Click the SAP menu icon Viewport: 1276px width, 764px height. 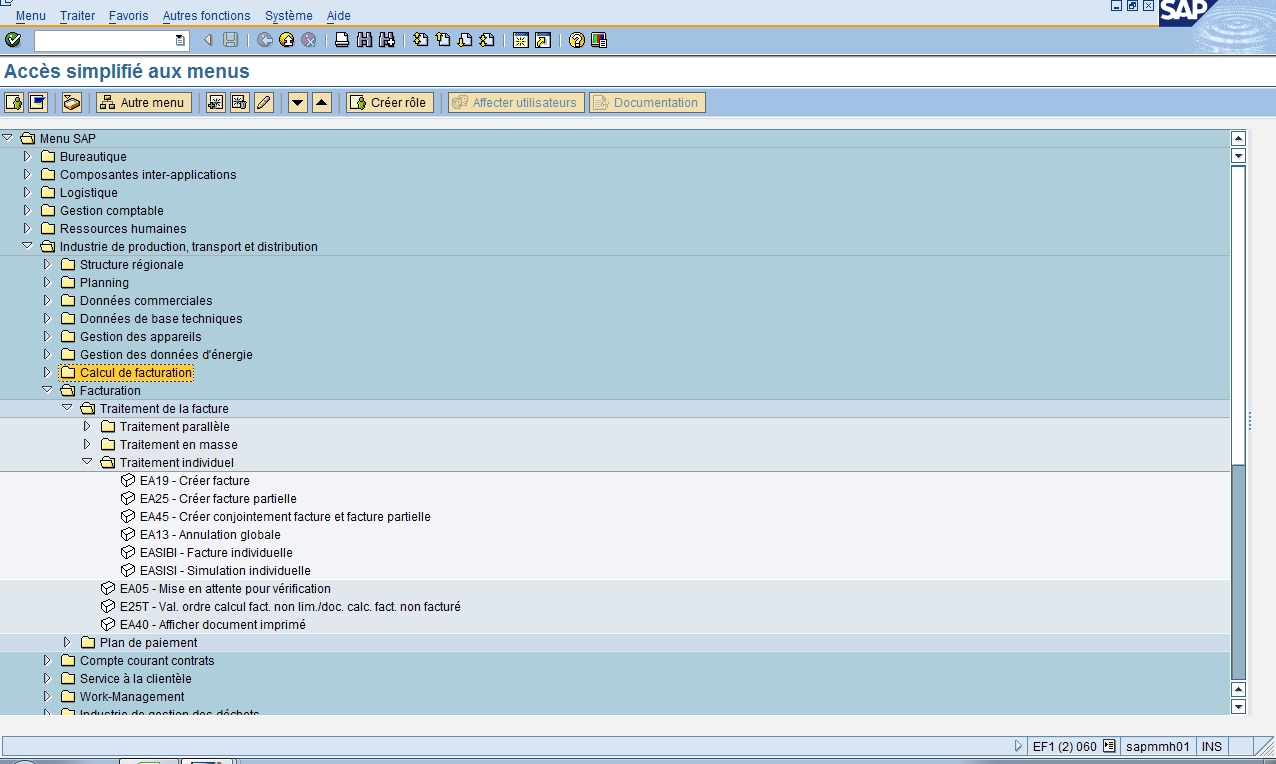[38, 102]
